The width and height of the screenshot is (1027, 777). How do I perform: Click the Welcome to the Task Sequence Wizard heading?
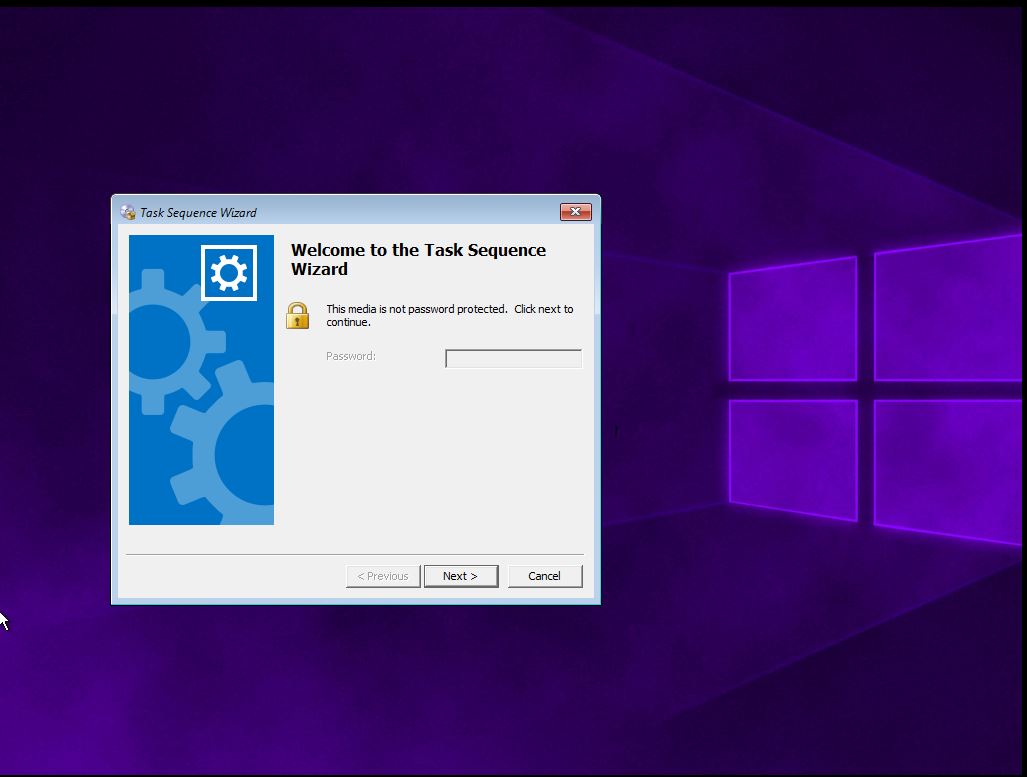tap(418, 259)
